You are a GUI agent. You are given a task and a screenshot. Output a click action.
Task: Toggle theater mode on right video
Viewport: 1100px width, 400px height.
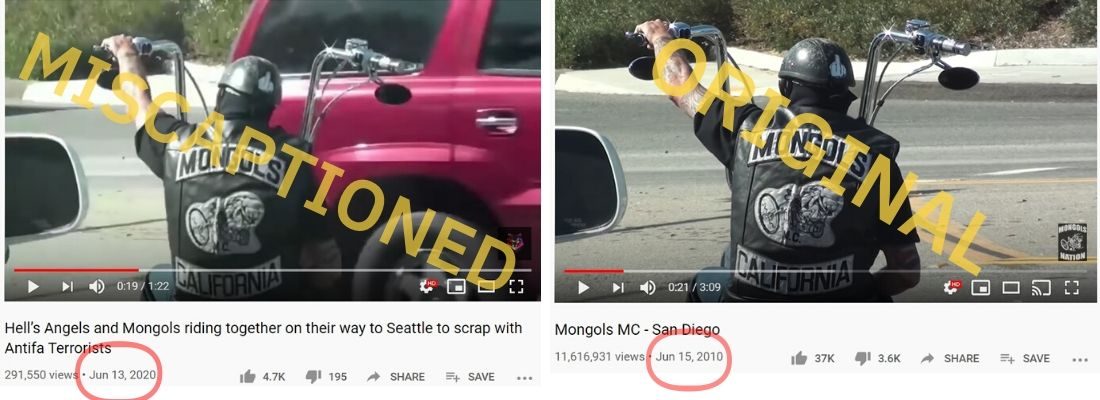(1011, 288)
